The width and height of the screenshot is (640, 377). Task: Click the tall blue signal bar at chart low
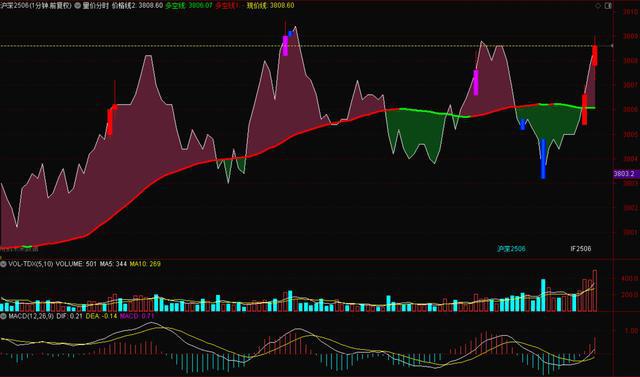543,159
